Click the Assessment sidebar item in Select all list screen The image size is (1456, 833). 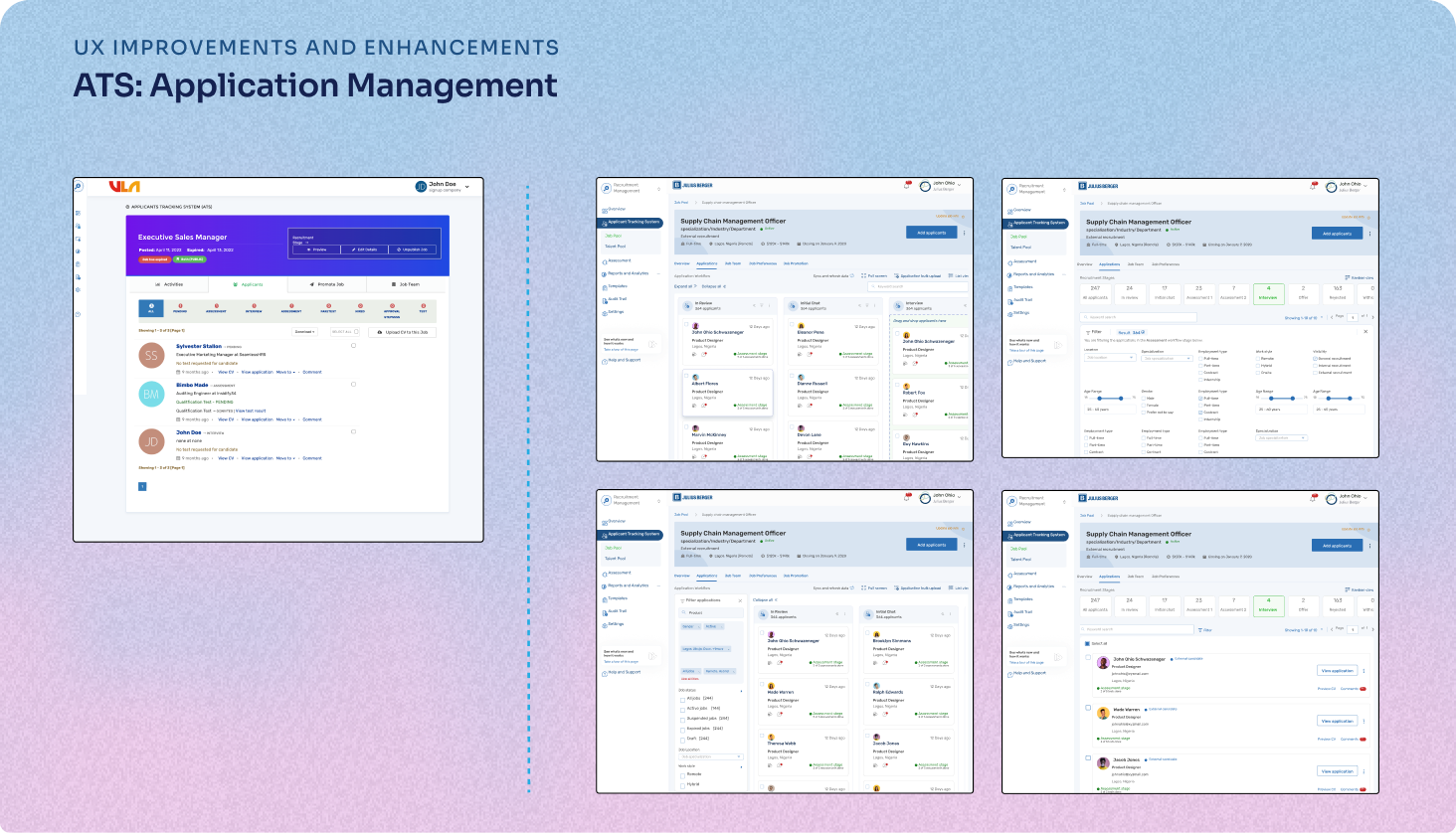1022,575
